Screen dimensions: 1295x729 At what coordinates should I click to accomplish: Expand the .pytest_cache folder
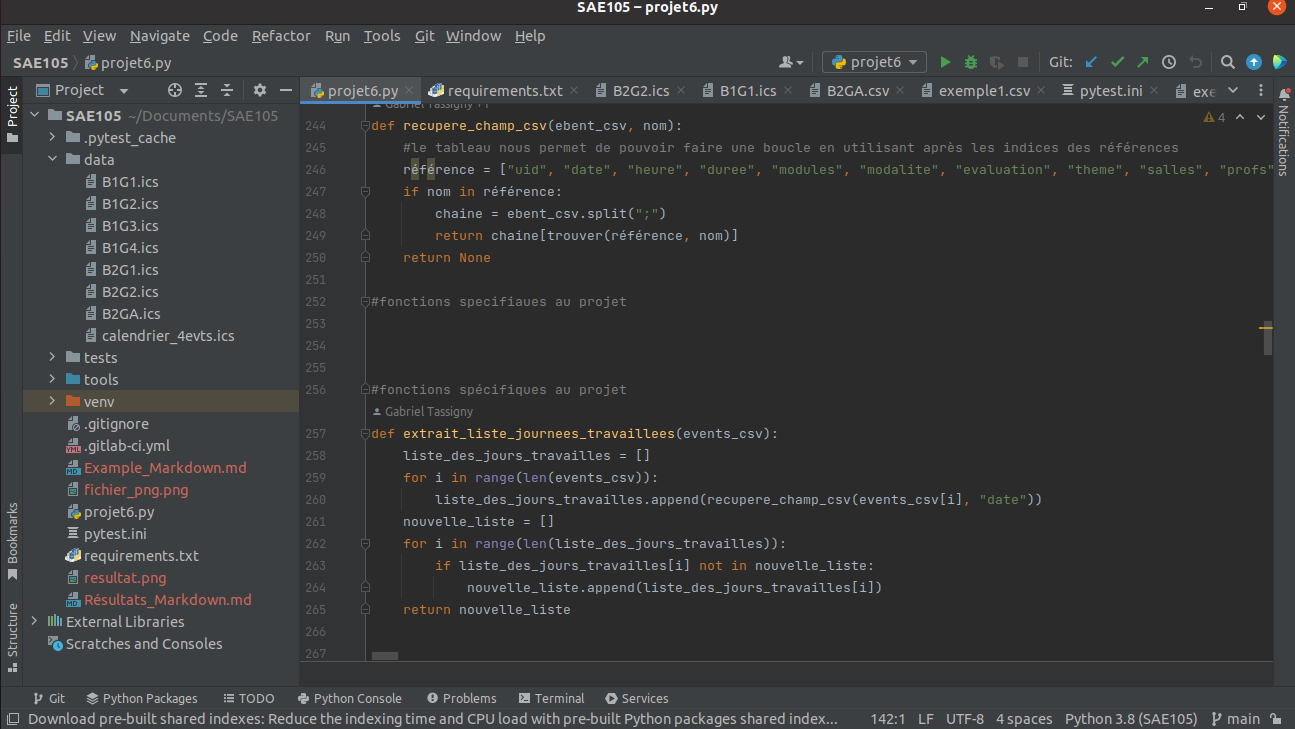[x=52, y=138]
